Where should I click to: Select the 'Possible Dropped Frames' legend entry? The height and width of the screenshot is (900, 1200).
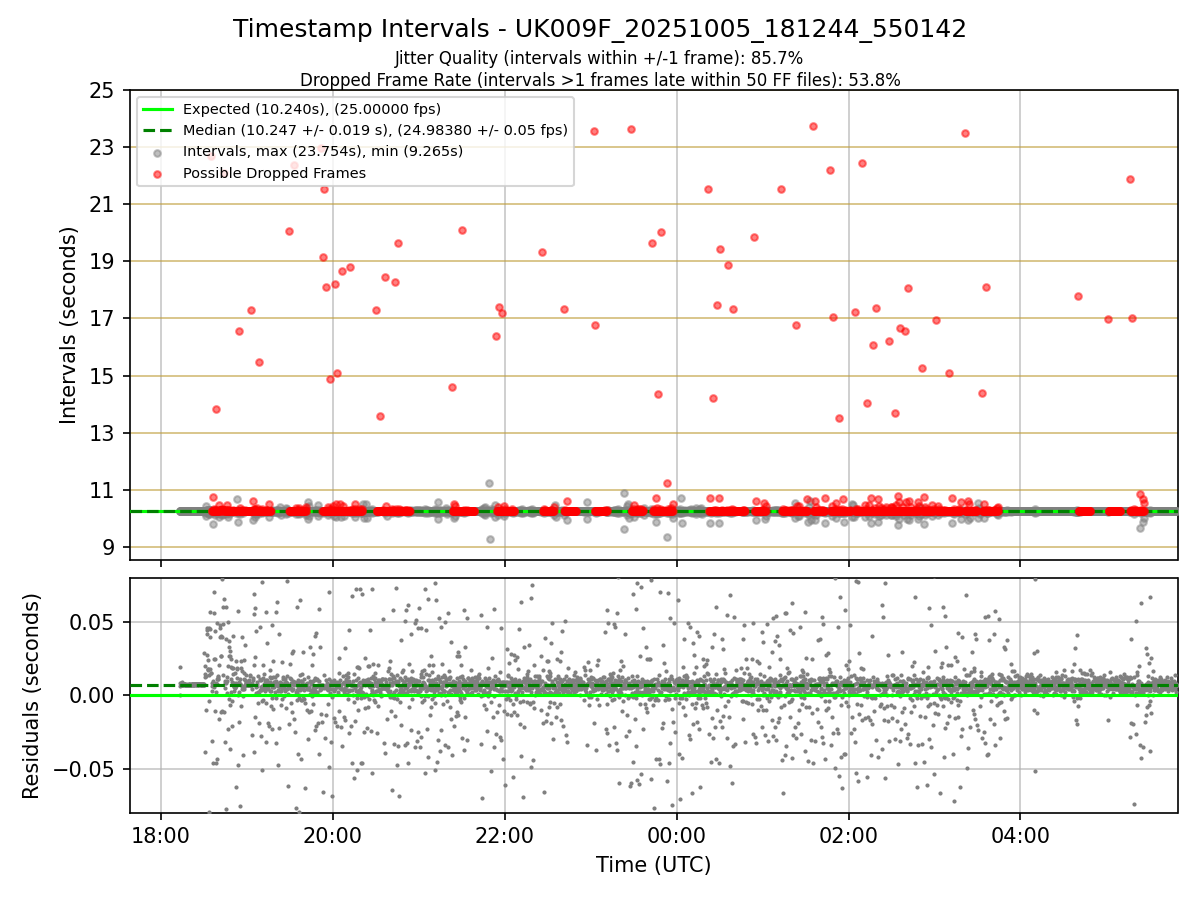point(274,173)
